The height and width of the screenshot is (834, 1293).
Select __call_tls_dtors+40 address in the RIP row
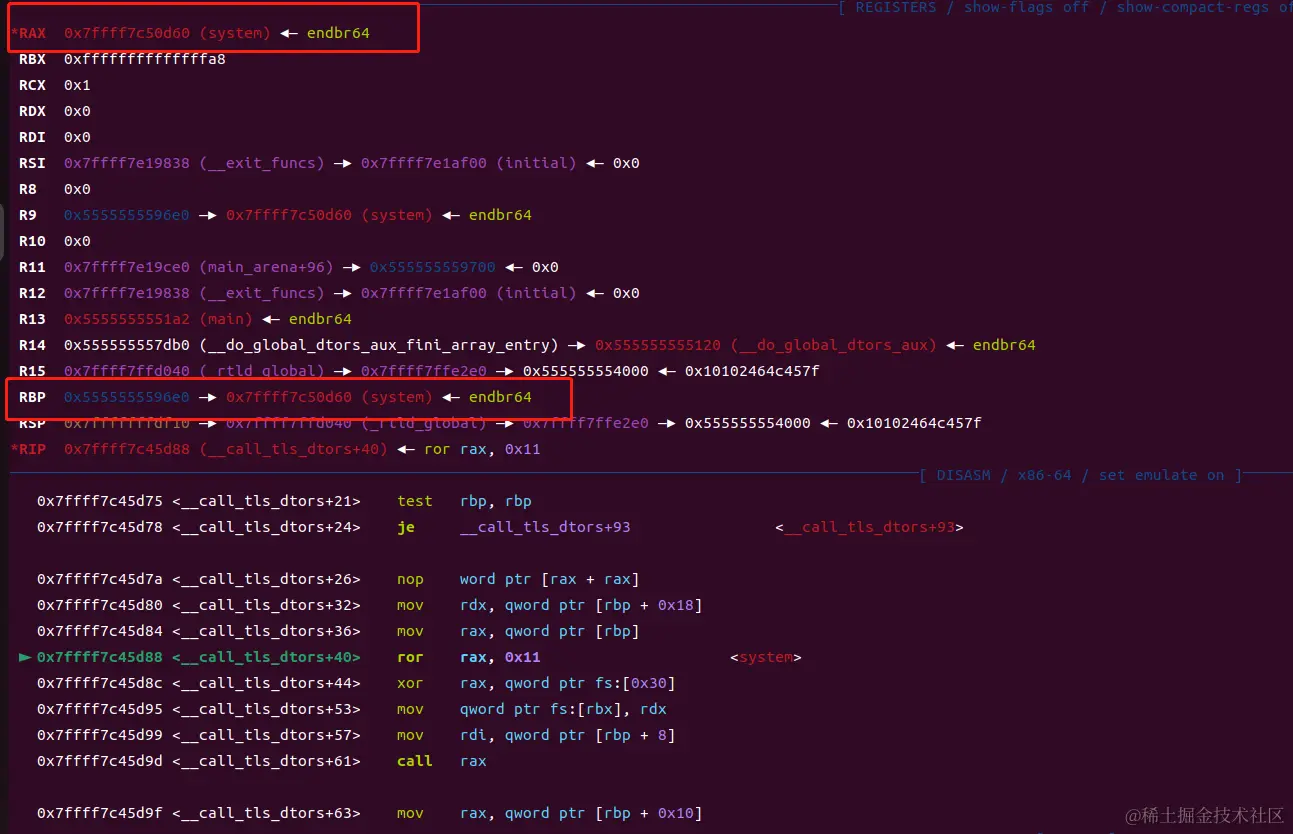226,449
